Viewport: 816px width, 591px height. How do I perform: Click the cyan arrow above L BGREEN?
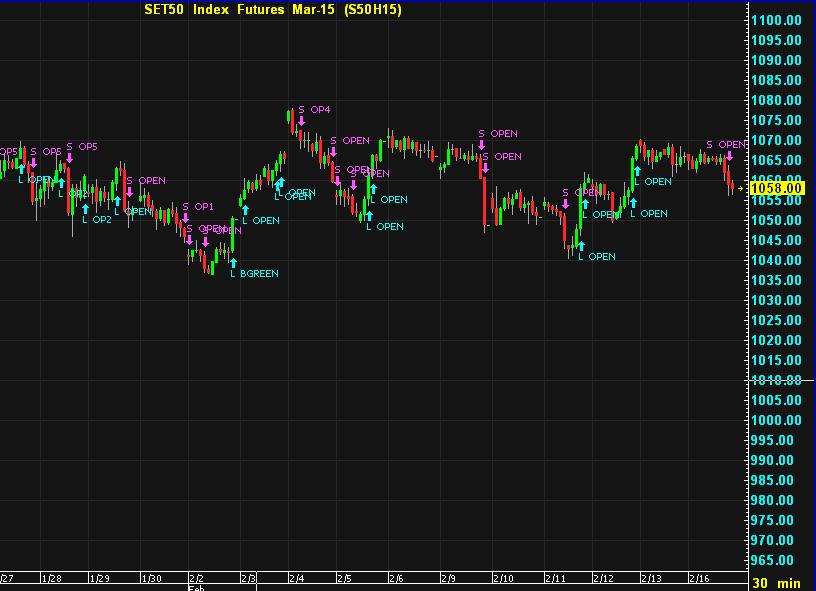coord(233,263)
